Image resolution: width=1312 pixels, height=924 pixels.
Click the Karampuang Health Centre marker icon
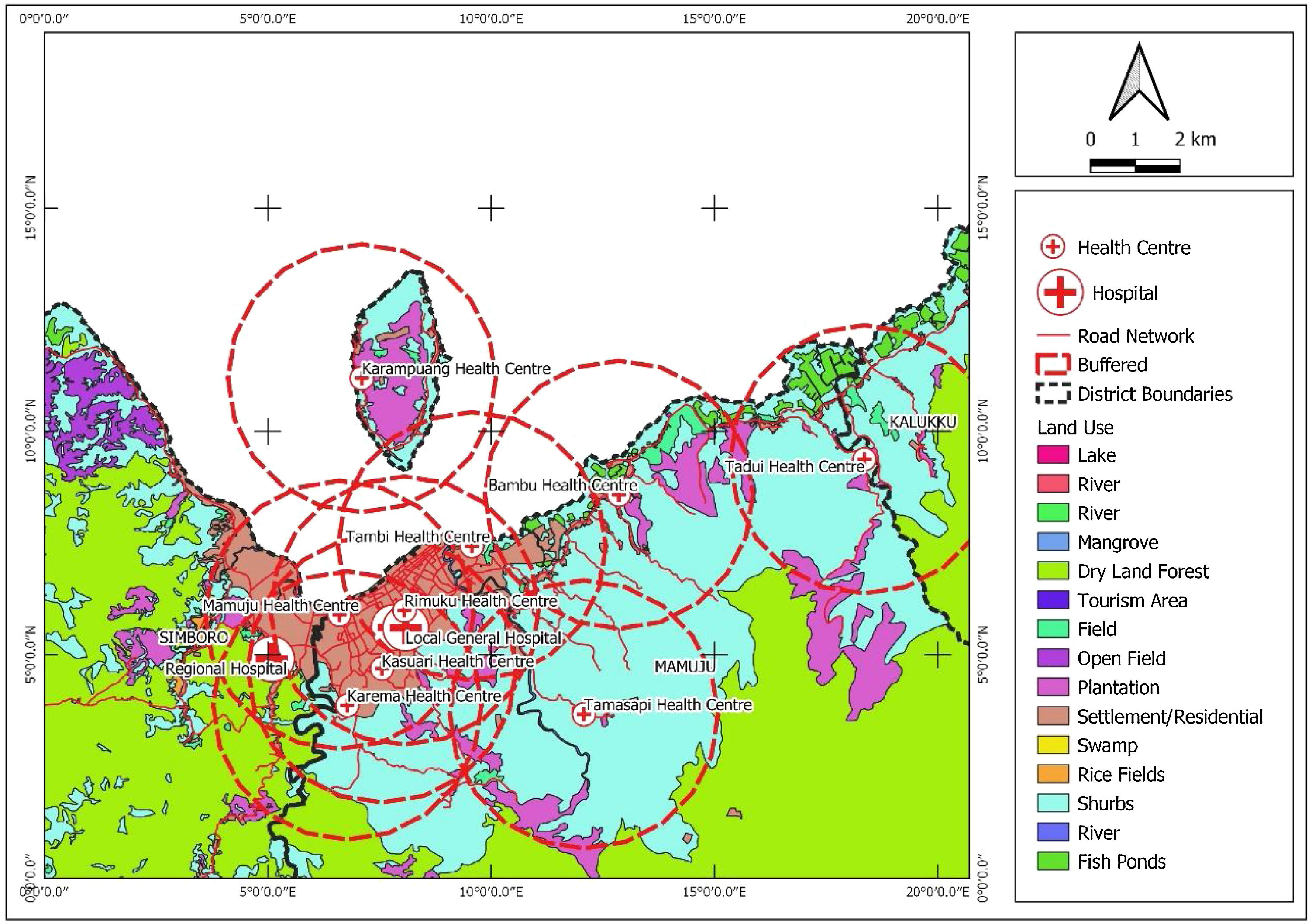click(x=361, y=378)
